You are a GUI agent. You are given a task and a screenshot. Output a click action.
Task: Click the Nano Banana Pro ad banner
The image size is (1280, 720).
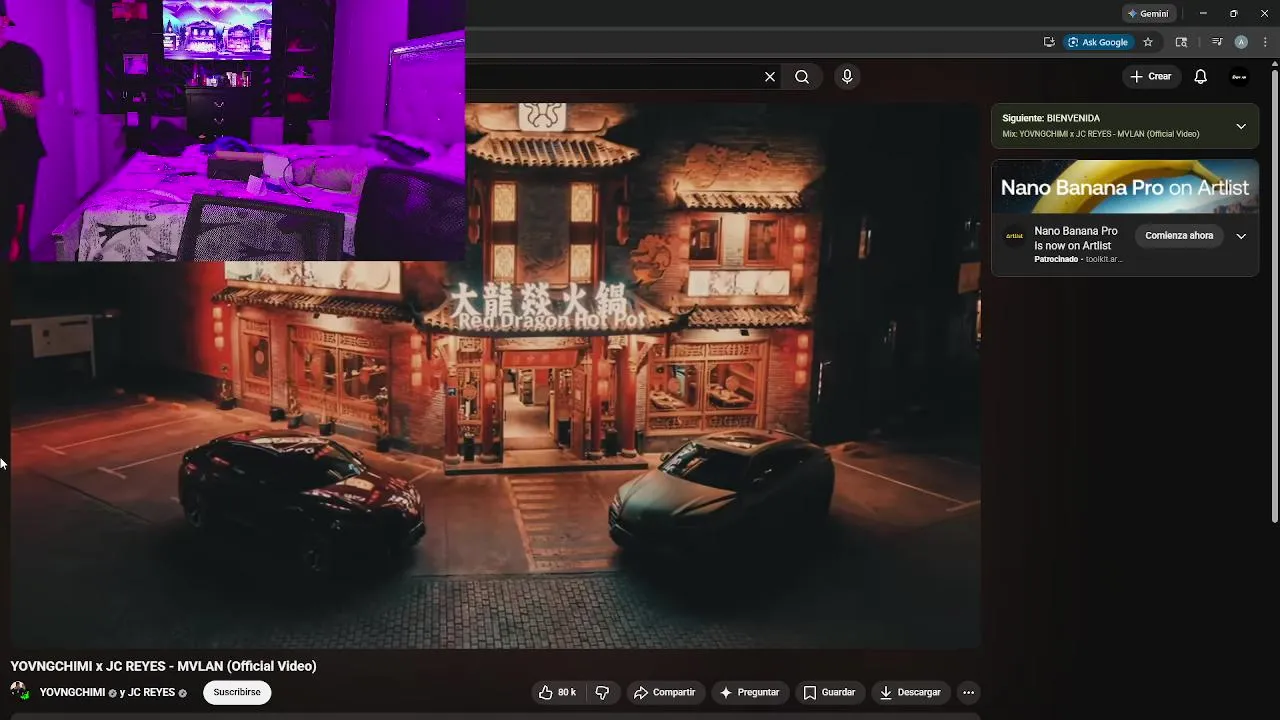(x=1125, y=187)
